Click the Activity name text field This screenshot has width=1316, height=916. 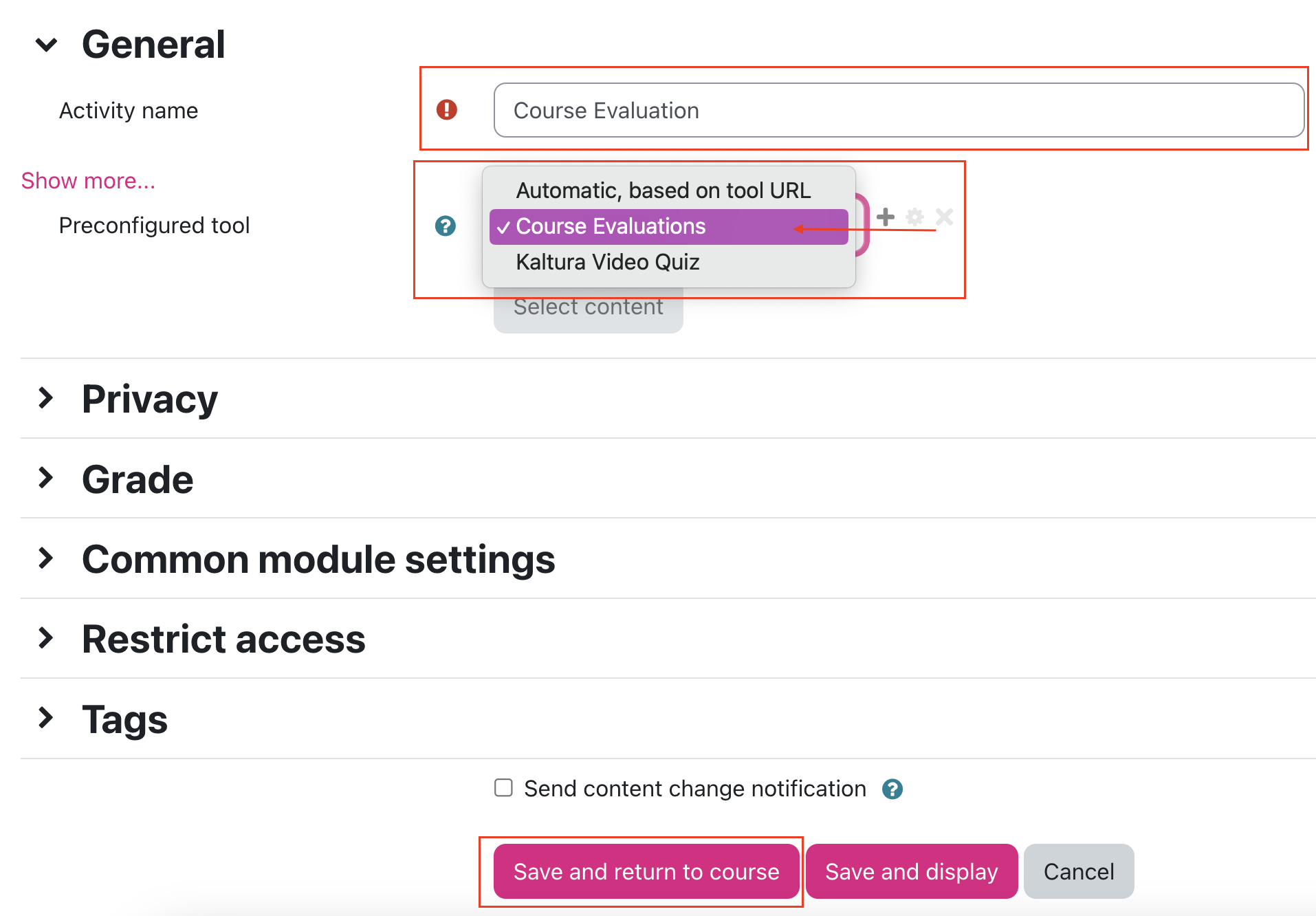[x=899, y=110]
